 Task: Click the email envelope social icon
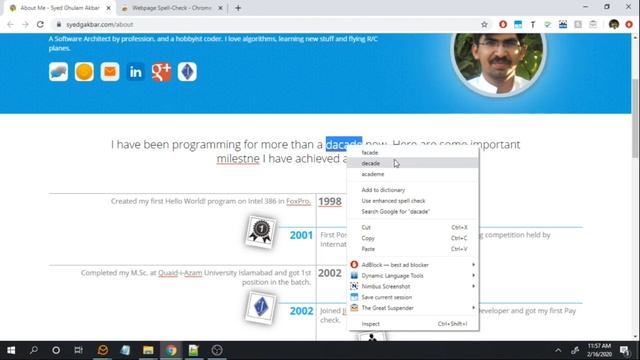pyautogui.click(x=110, y=72)
